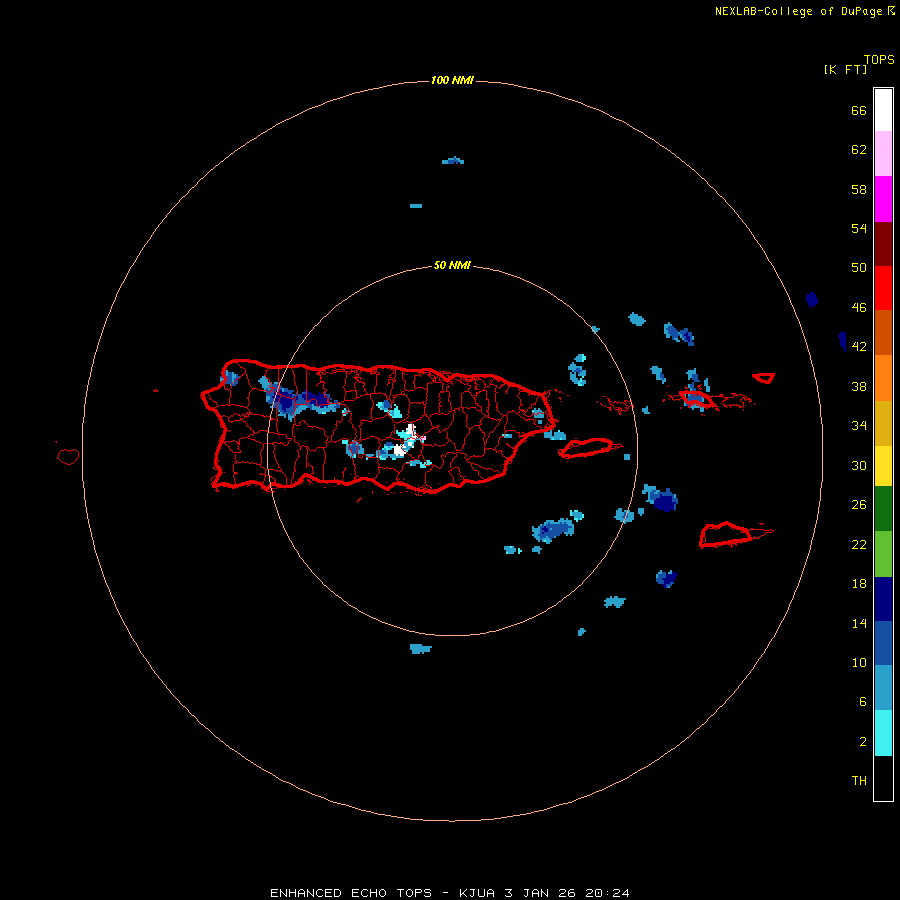Click the legend value 10

[859, 662]
